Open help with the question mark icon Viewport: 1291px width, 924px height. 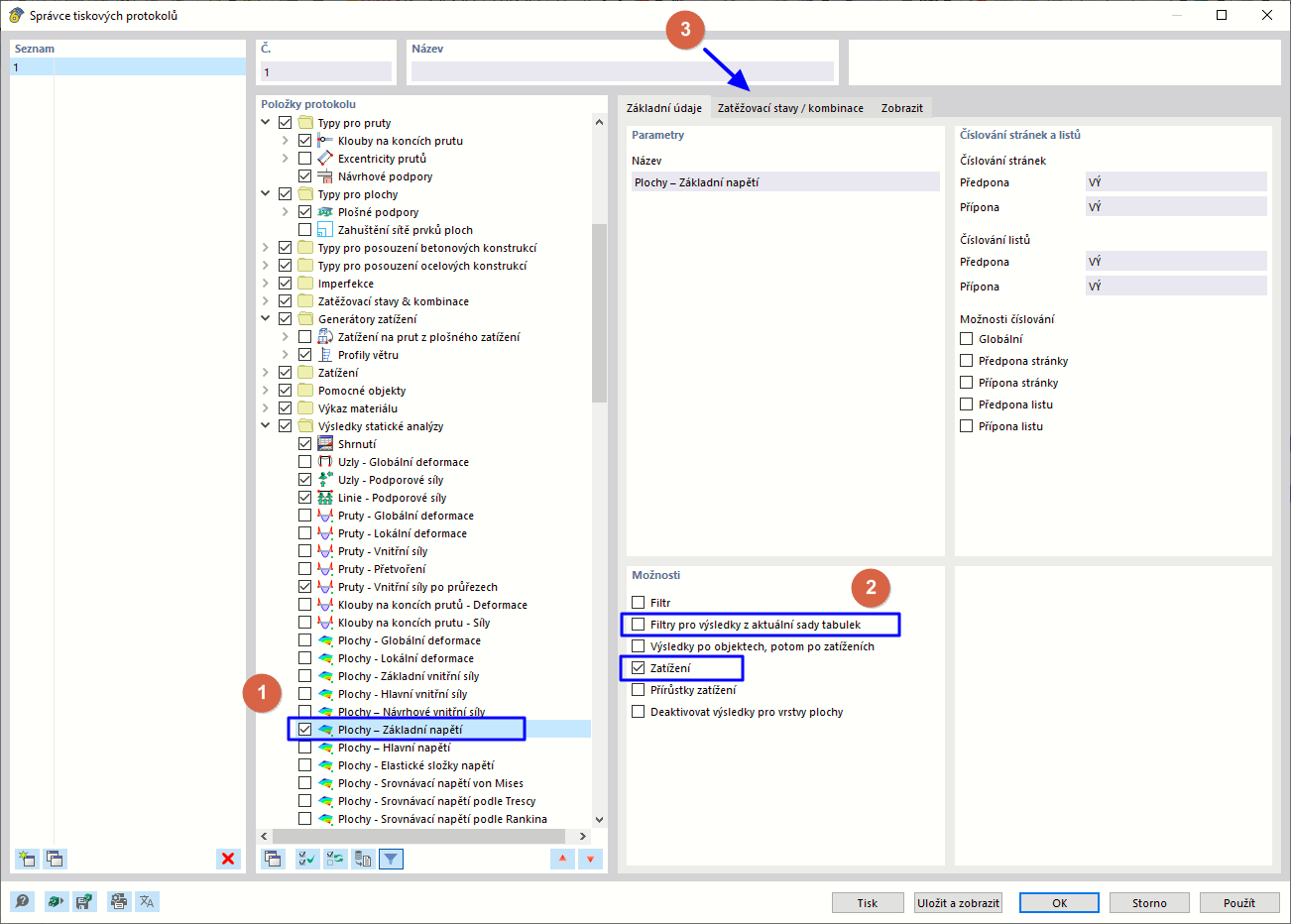[22, 901]
